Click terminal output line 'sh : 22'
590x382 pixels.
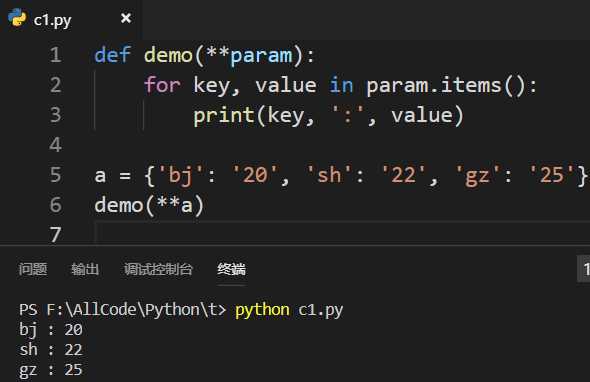click(51, 350)
